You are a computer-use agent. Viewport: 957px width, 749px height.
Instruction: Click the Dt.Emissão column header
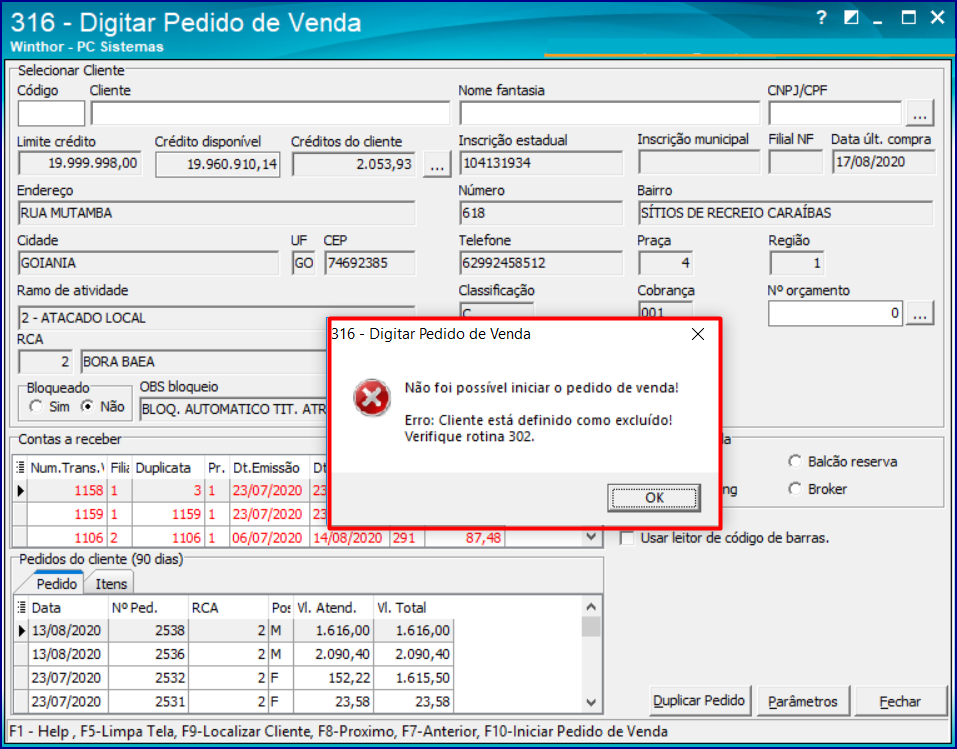point(269,468)
